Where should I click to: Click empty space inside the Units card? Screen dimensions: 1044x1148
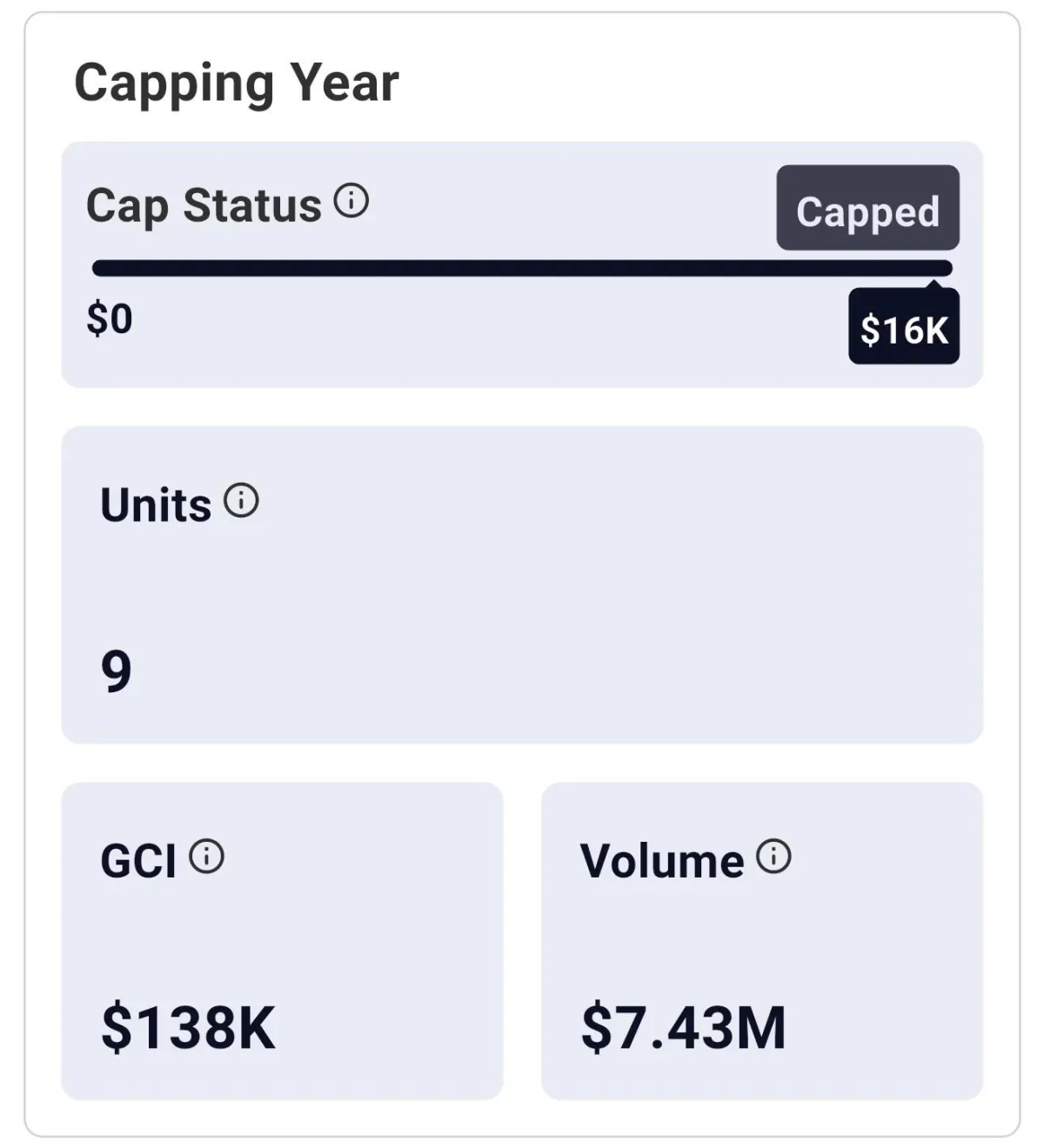click(609, 591)
